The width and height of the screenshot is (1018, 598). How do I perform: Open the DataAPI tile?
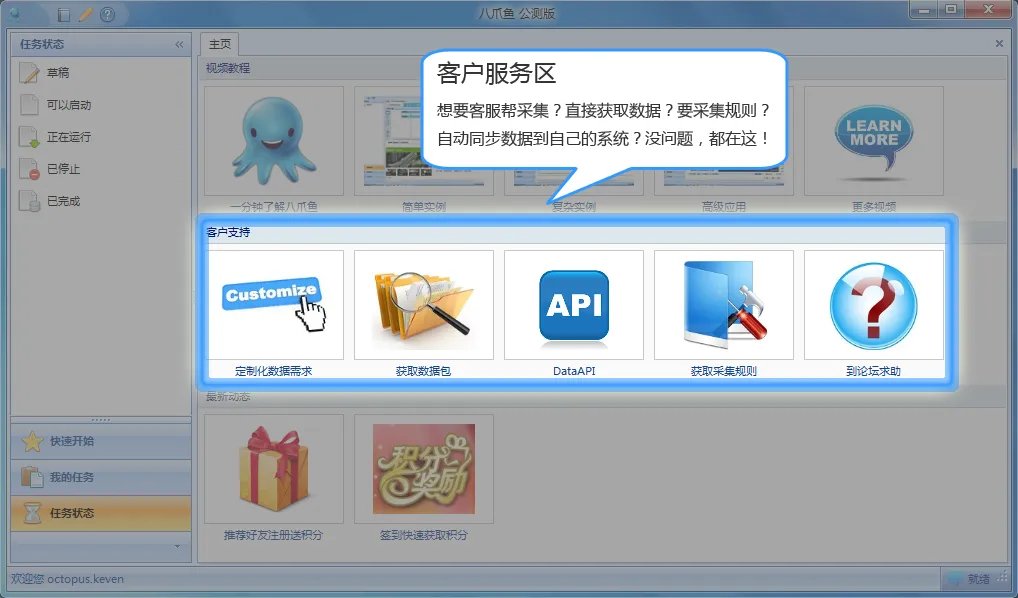point(573,305)
